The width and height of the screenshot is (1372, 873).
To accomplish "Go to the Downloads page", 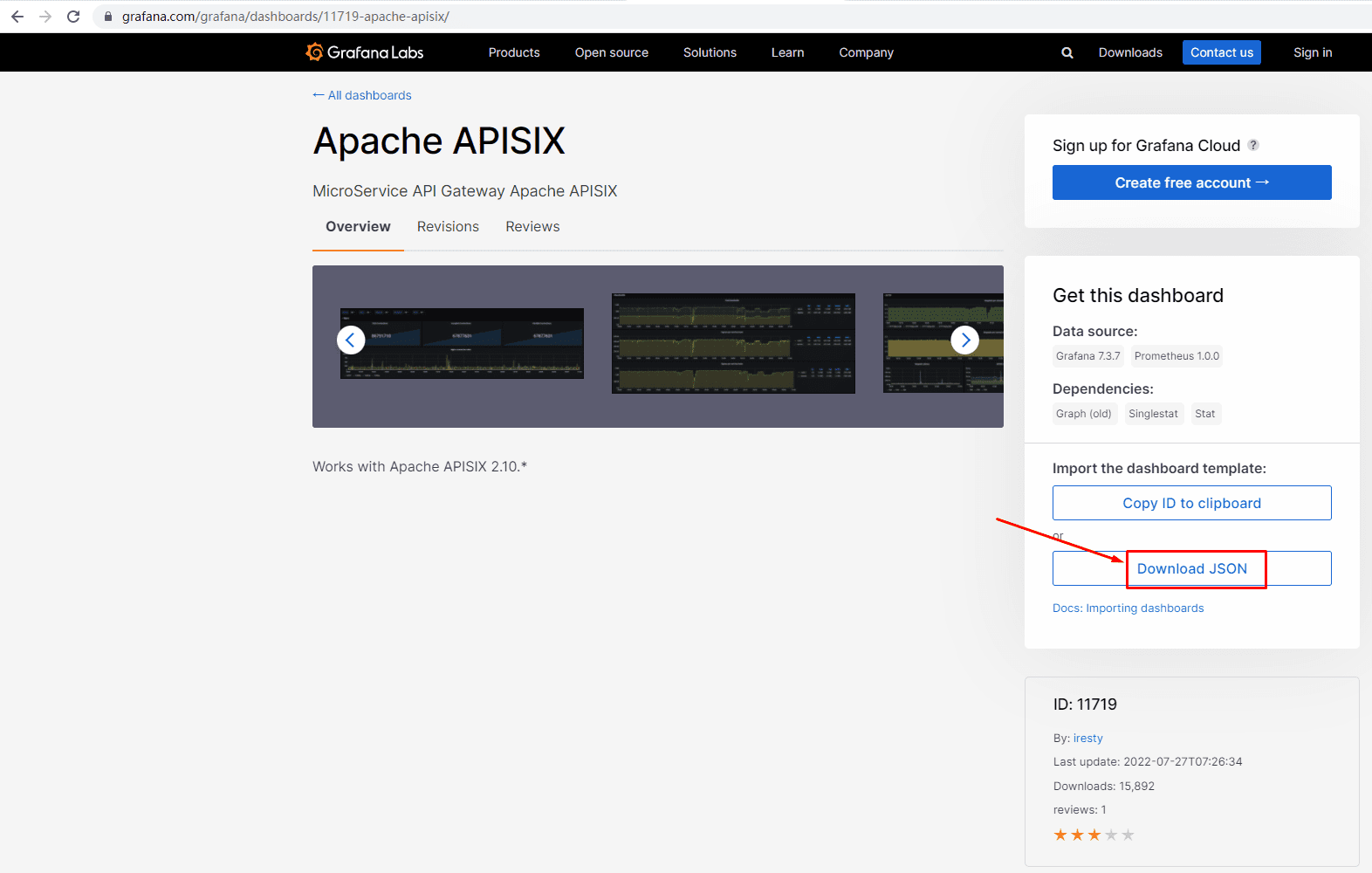I will [x=1130, y=52].
